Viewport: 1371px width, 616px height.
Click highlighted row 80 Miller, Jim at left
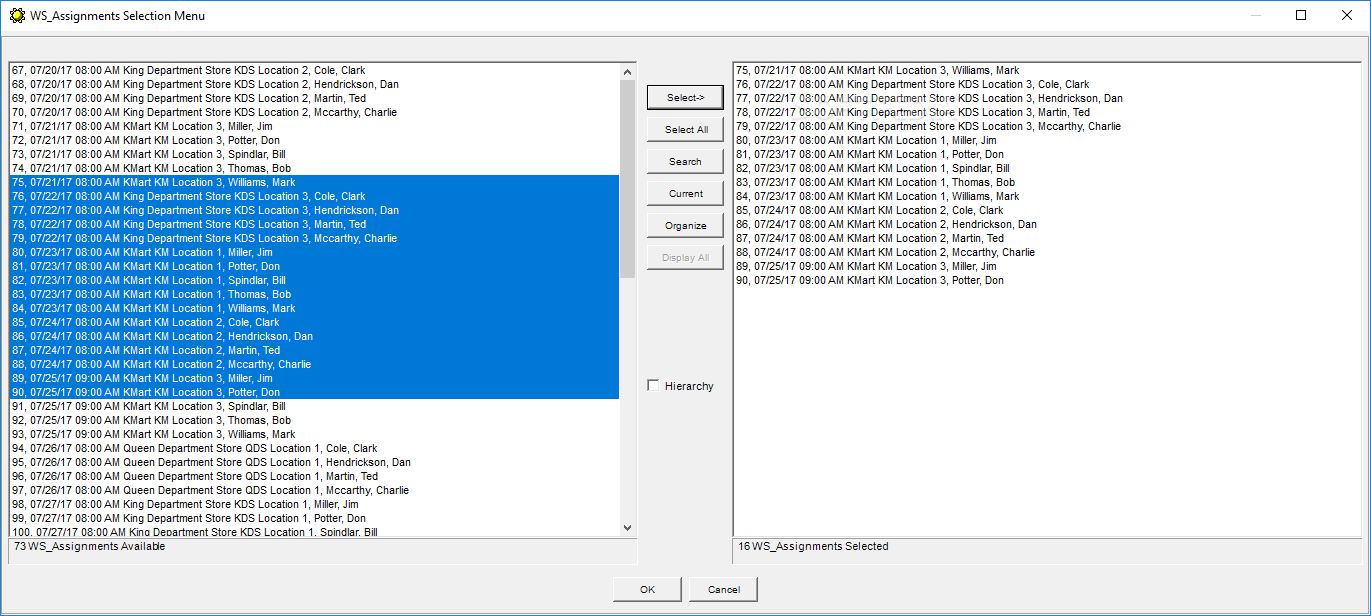[314, 252]
